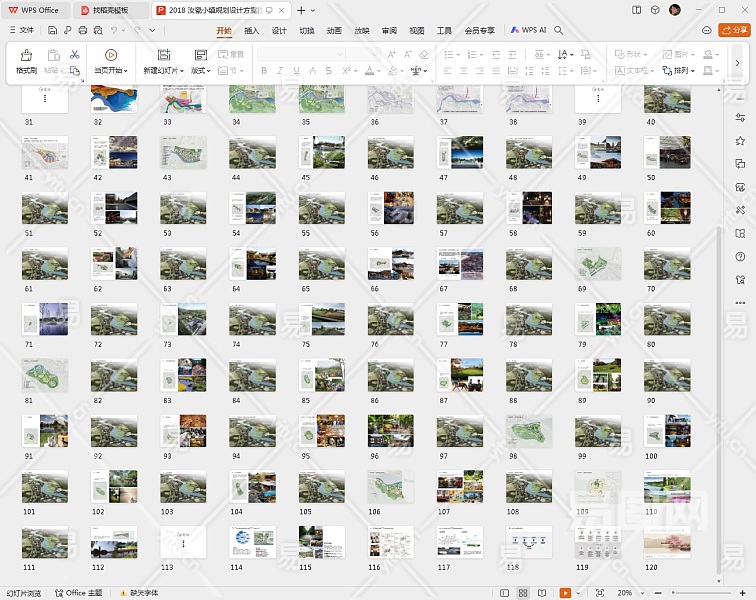Open the 动画 ribbon tab

click(334, 30)
